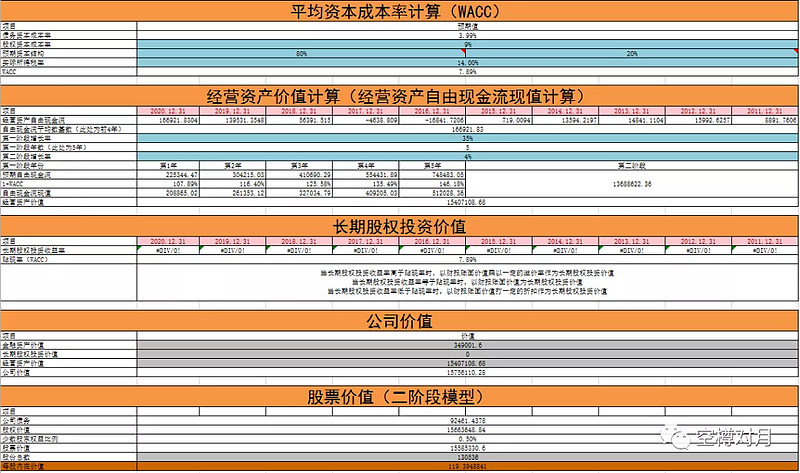This screenshot has height=473, width=800.
Task: Select the blue 9% equity cost cell
Action: pos(467,44)
